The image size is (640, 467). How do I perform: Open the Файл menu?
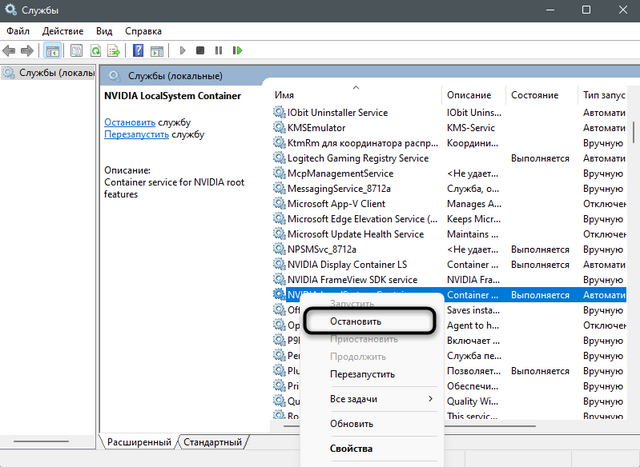18,31
